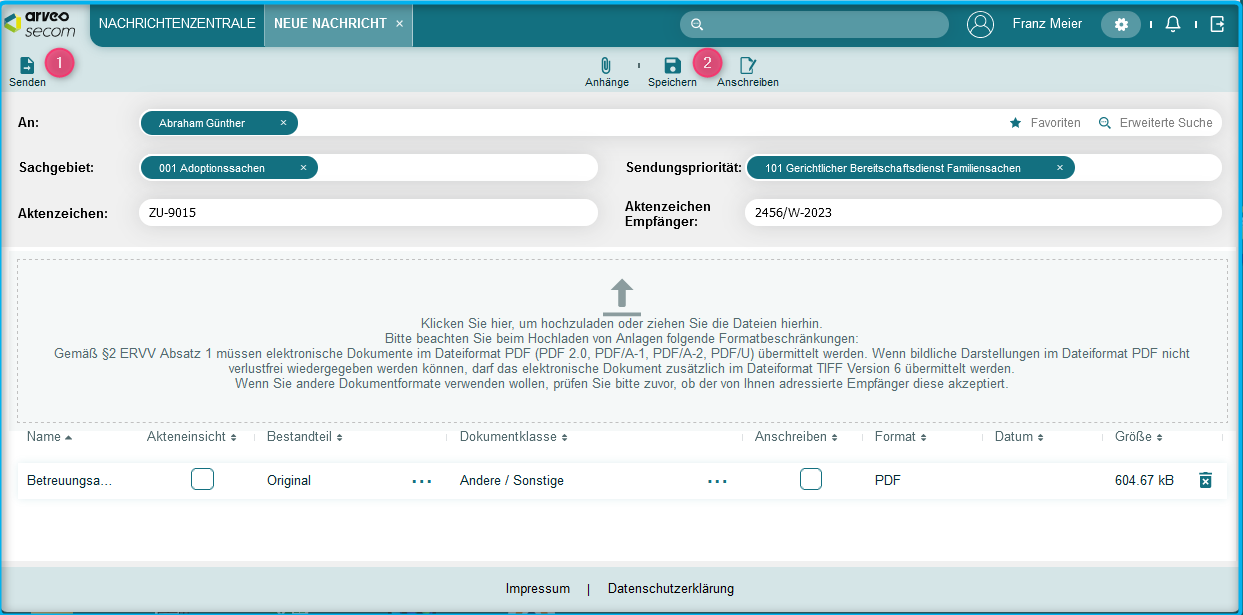The height and width of the screenshot is (615, 1243).
Task: Click the logout icon top right
Action: [x=1218, y=23]
